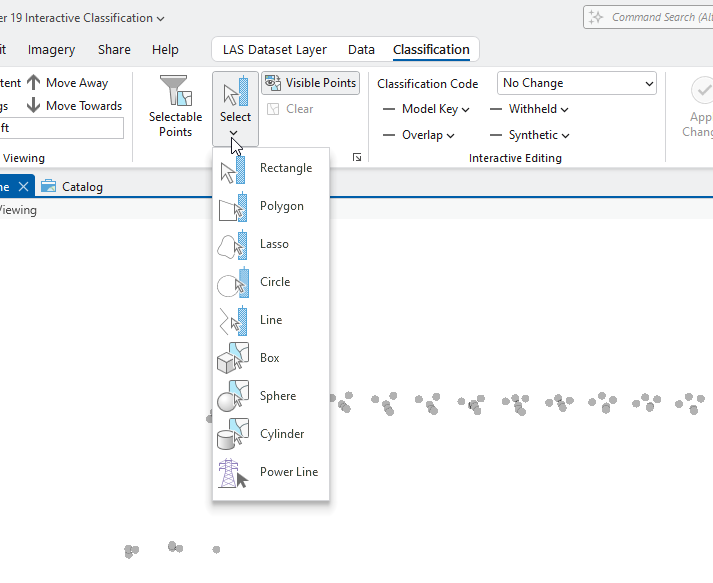Open the Share ribbon tab
The width and height of the screenshot is (713, 583).
click(x=114, y=50)
